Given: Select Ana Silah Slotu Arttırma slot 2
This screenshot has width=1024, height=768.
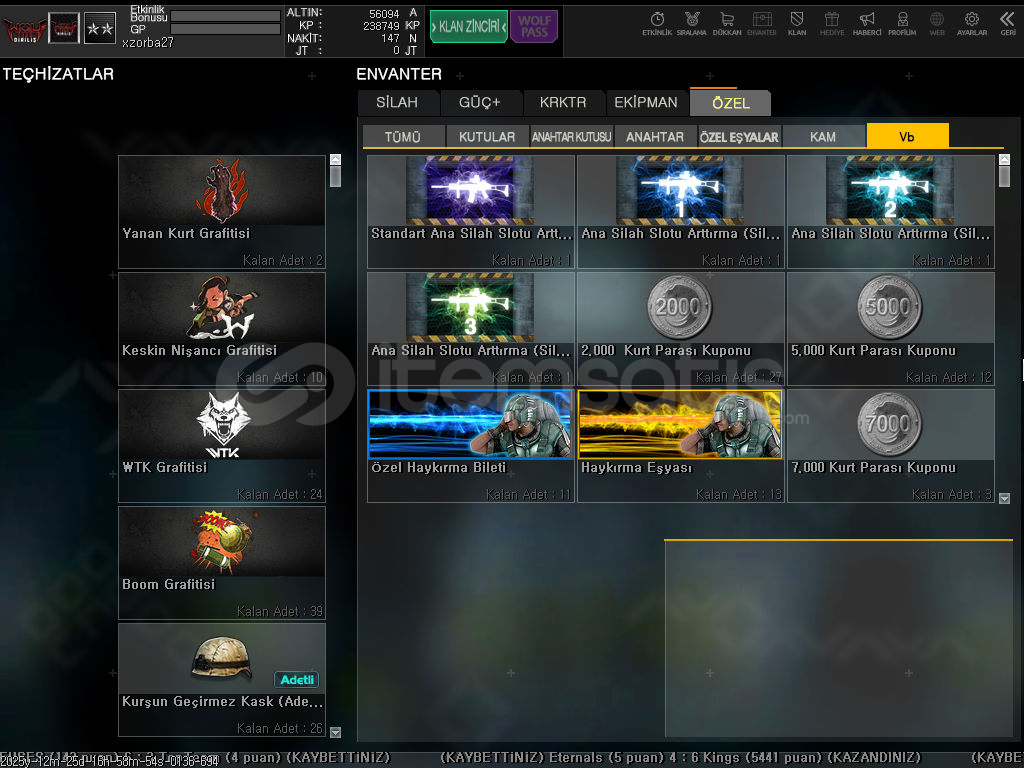Looking at the screenshot, I should [x=891, y=212].
